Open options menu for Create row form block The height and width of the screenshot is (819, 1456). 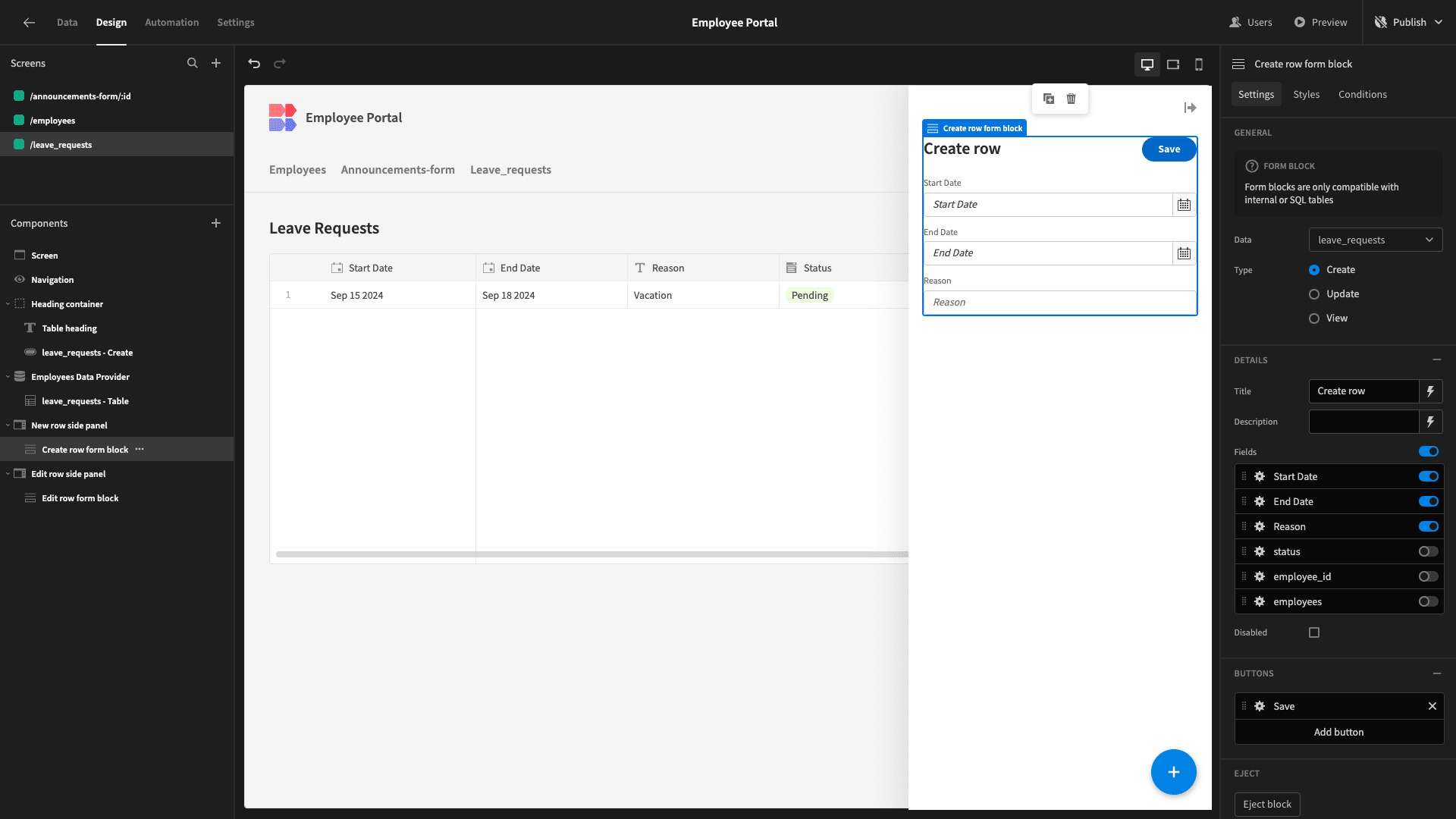140,450
